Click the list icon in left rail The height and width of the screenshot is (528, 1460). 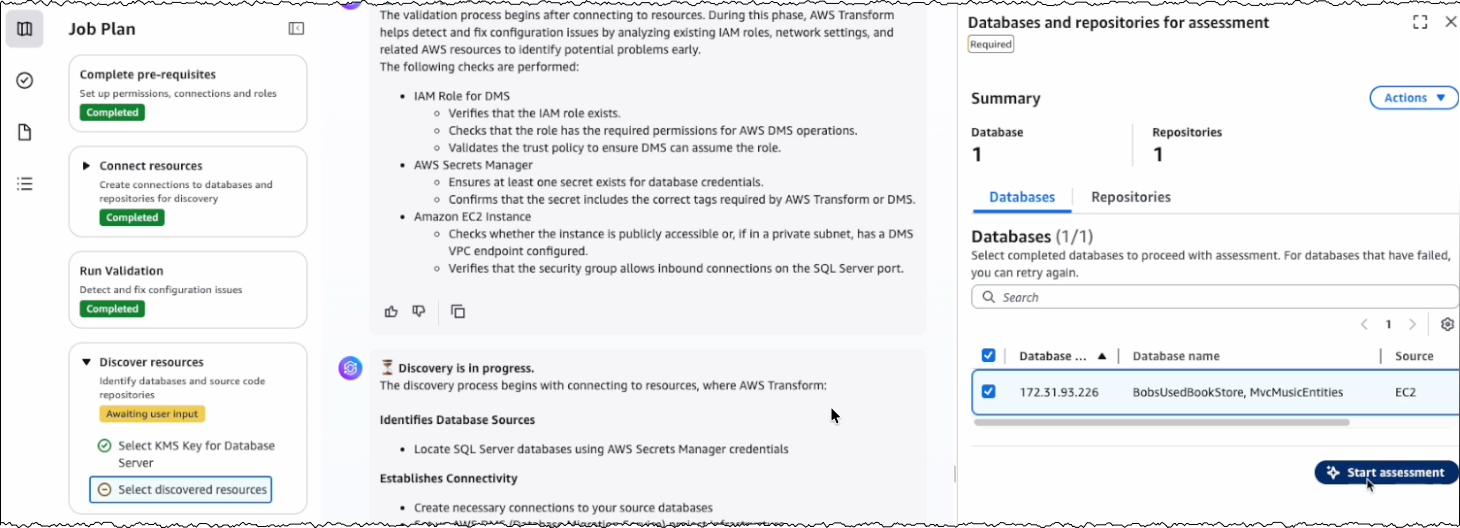(x=25, y=184)
